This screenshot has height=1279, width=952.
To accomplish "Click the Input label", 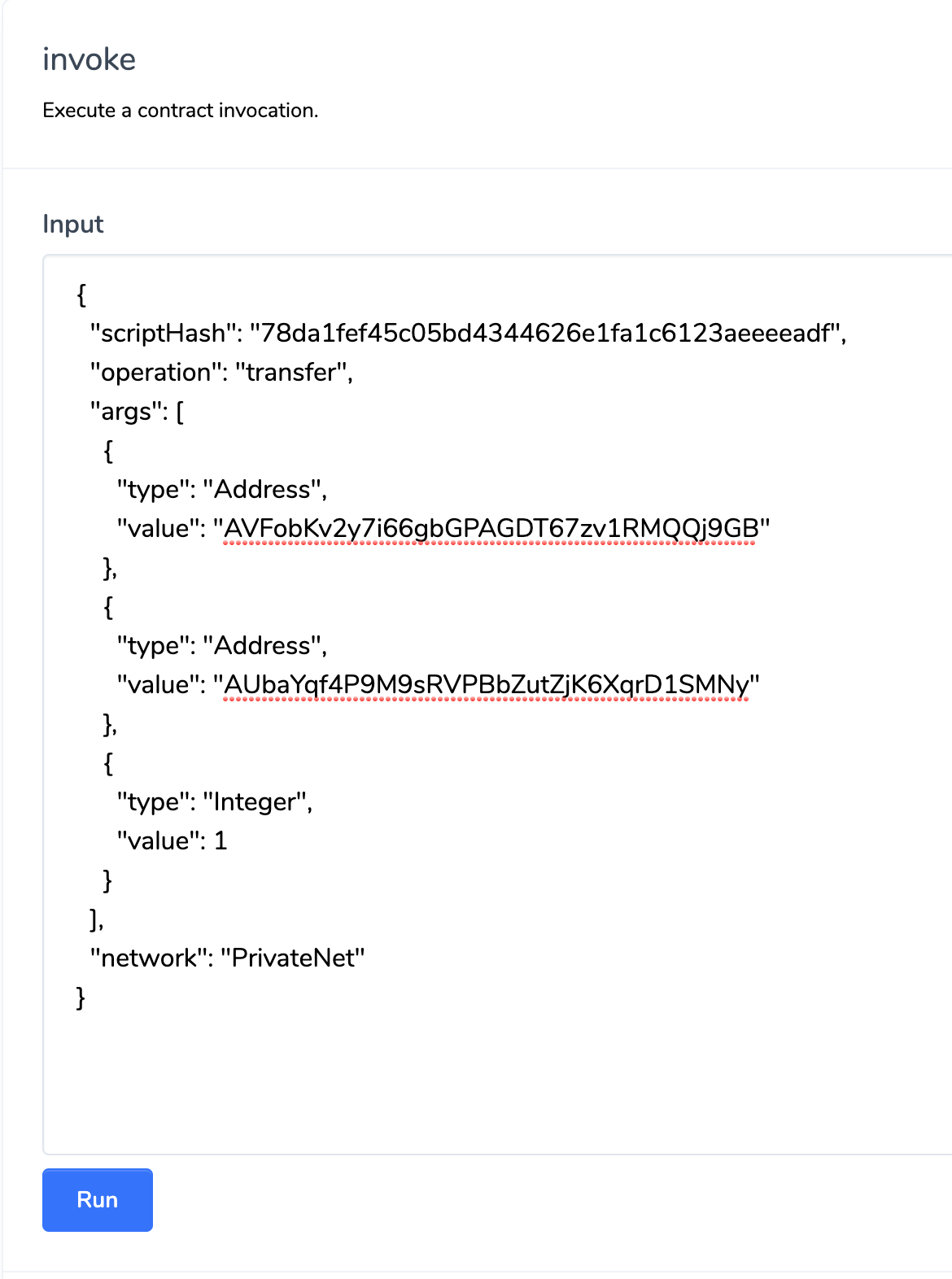I will (x=73, y=224).
